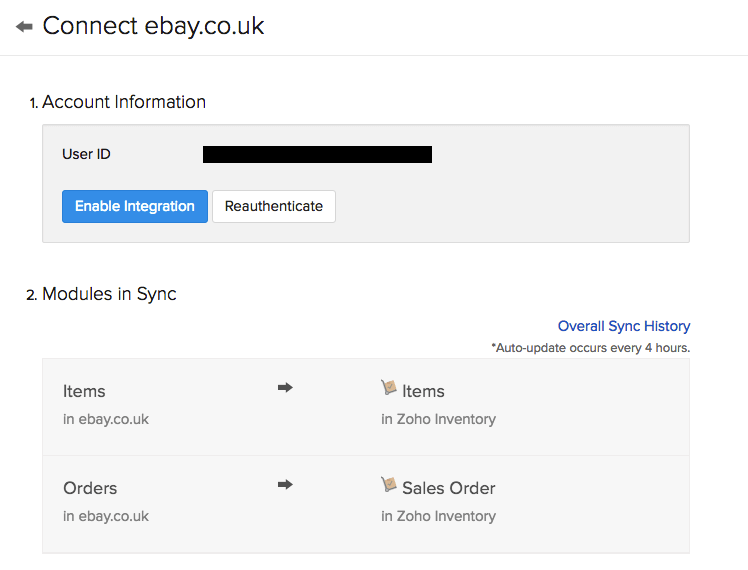Image resolution: width=748 pixels, height=570 pixels.
Task: Click the sync arrow in the Orders row
Action: pyautogui.click(x=285, y=485)
